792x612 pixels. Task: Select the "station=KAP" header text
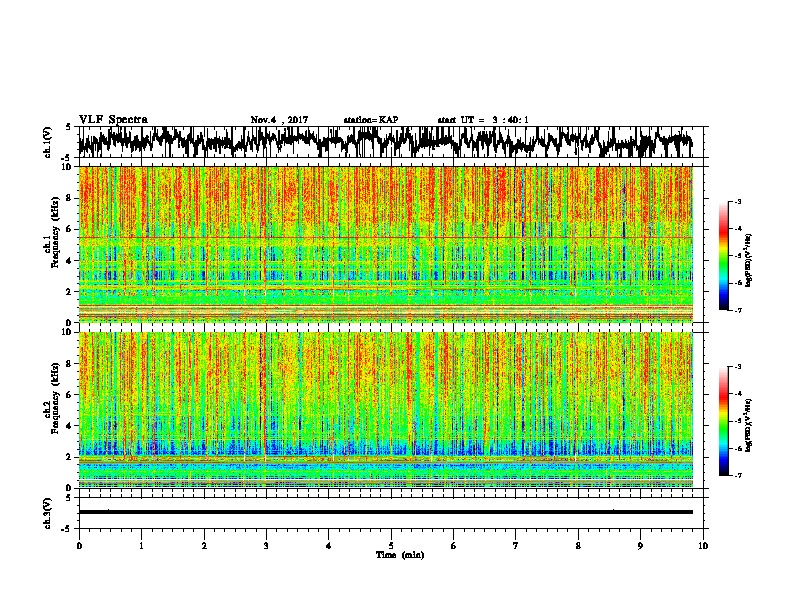pos(371,120)
